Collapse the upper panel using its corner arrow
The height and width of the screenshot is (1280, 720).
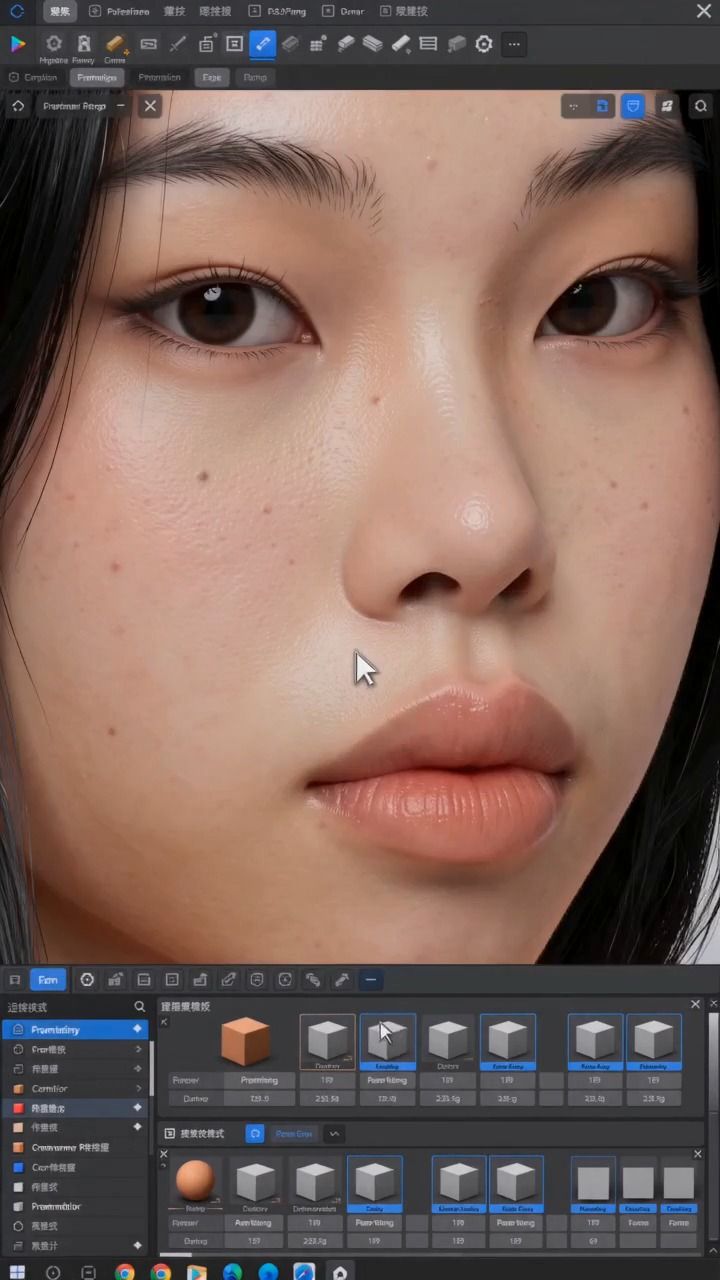pyautogui.click(x=164, y=1022)
